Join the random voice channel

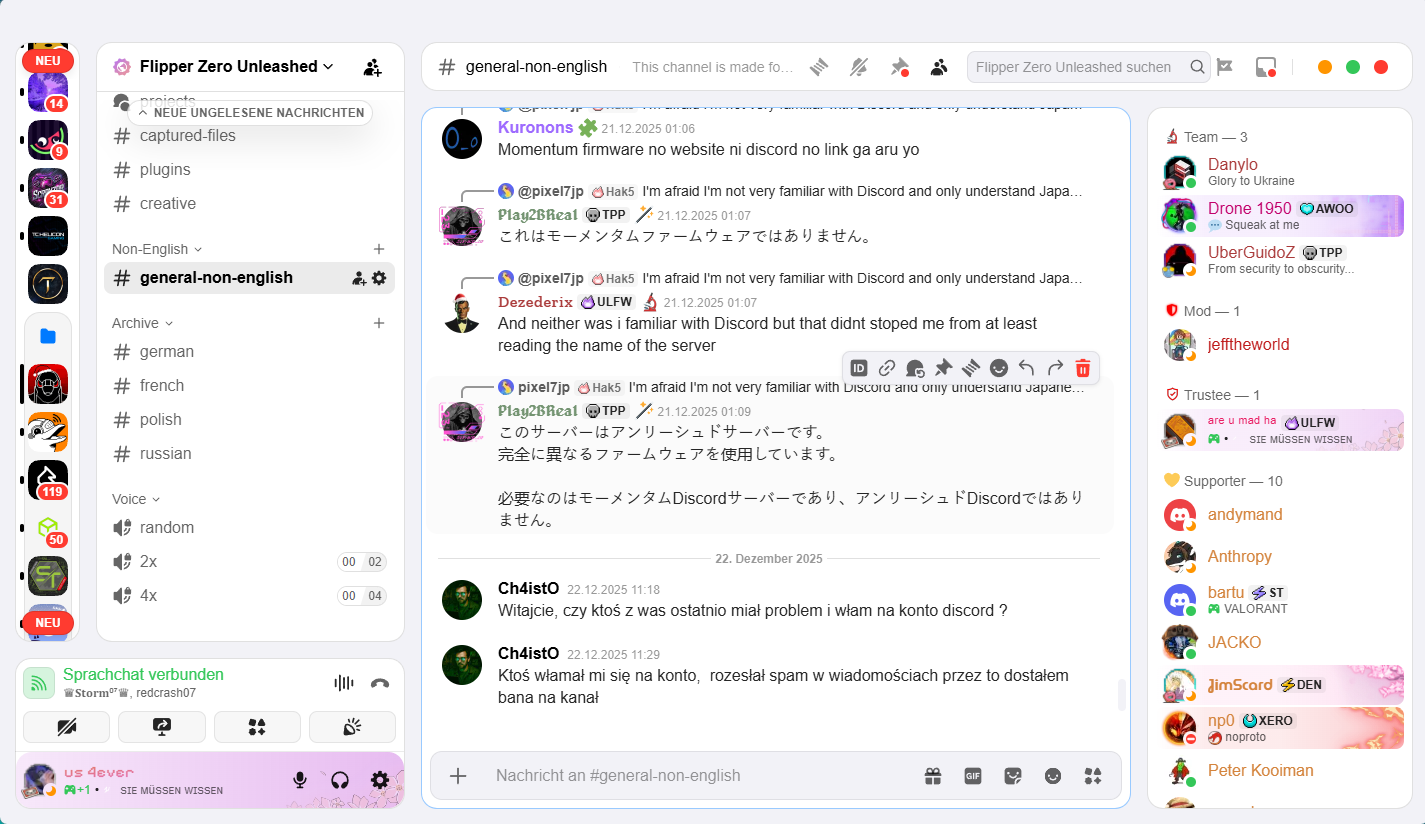(249, 528)
